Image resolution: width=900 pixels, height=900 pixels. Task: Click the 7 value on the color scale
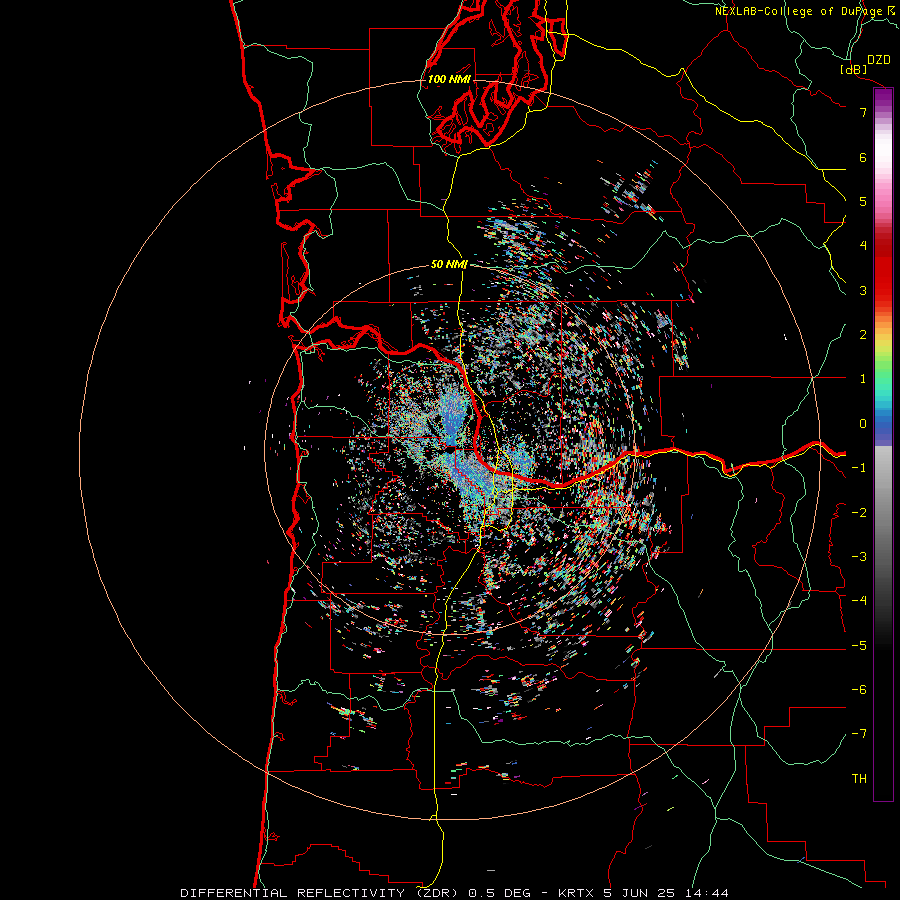(863, 112)
